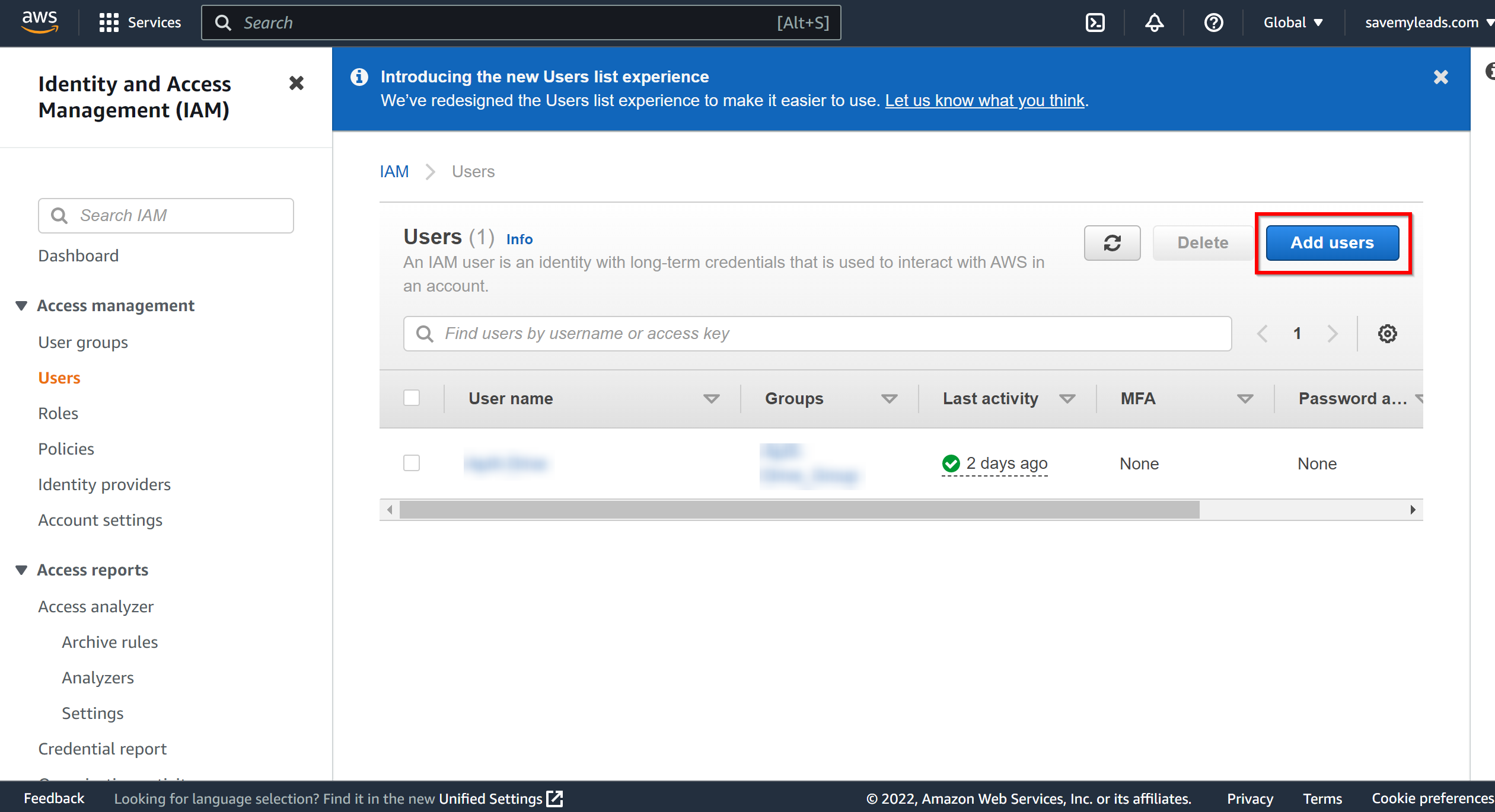This screenshot has height=812, width=1495.
Task: Select the Users menu item in sidebar
Action: point(58,377)
